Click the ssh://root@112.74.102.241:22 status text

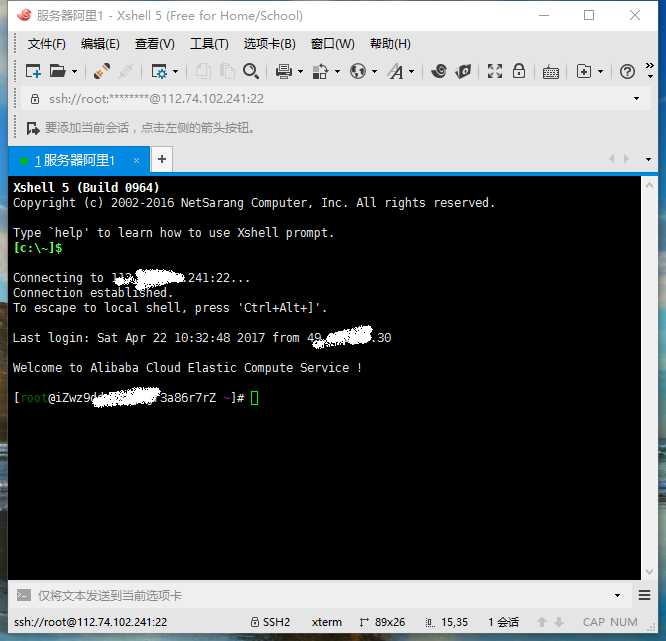coord(90,622)
